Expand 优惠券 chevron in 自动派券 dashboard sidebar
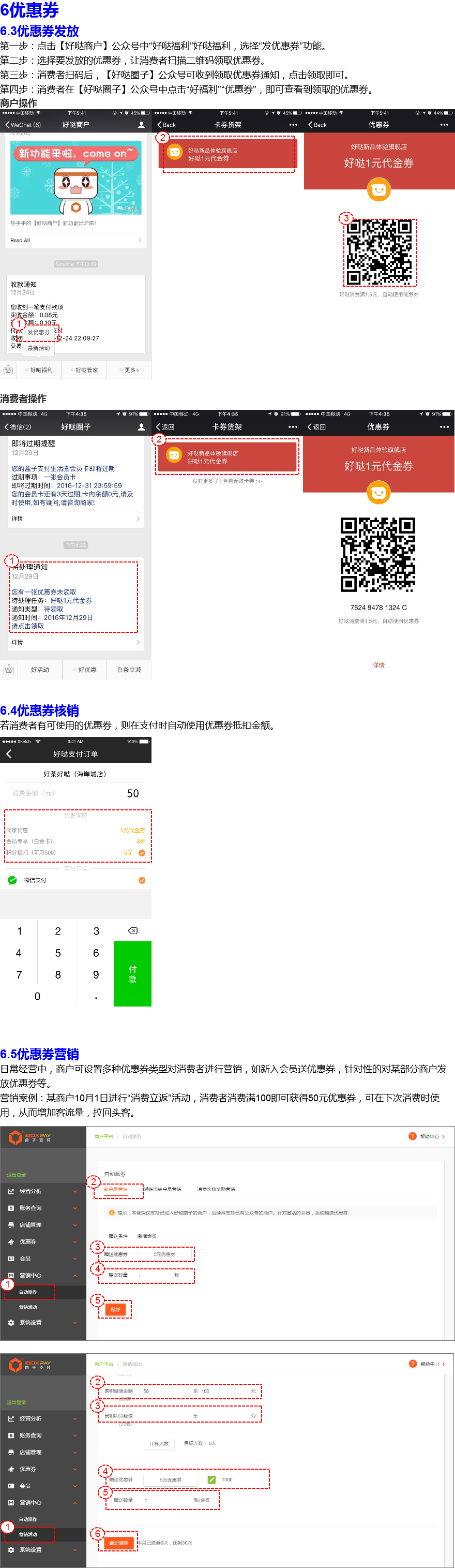Image resolution: width=455 pixels, height=1568 pixels. (x=75, y=1242)
